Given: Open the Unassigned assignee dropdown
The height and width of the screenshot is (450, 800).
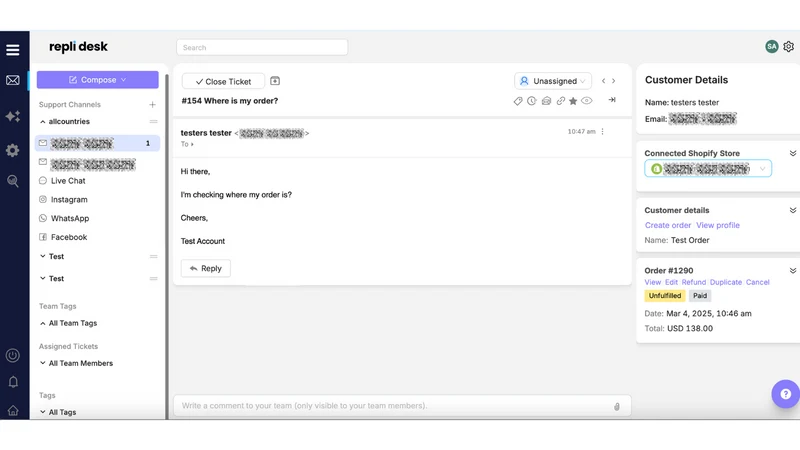Looking at the screenshot, I should pyautogui.click(x=553, y=81).
